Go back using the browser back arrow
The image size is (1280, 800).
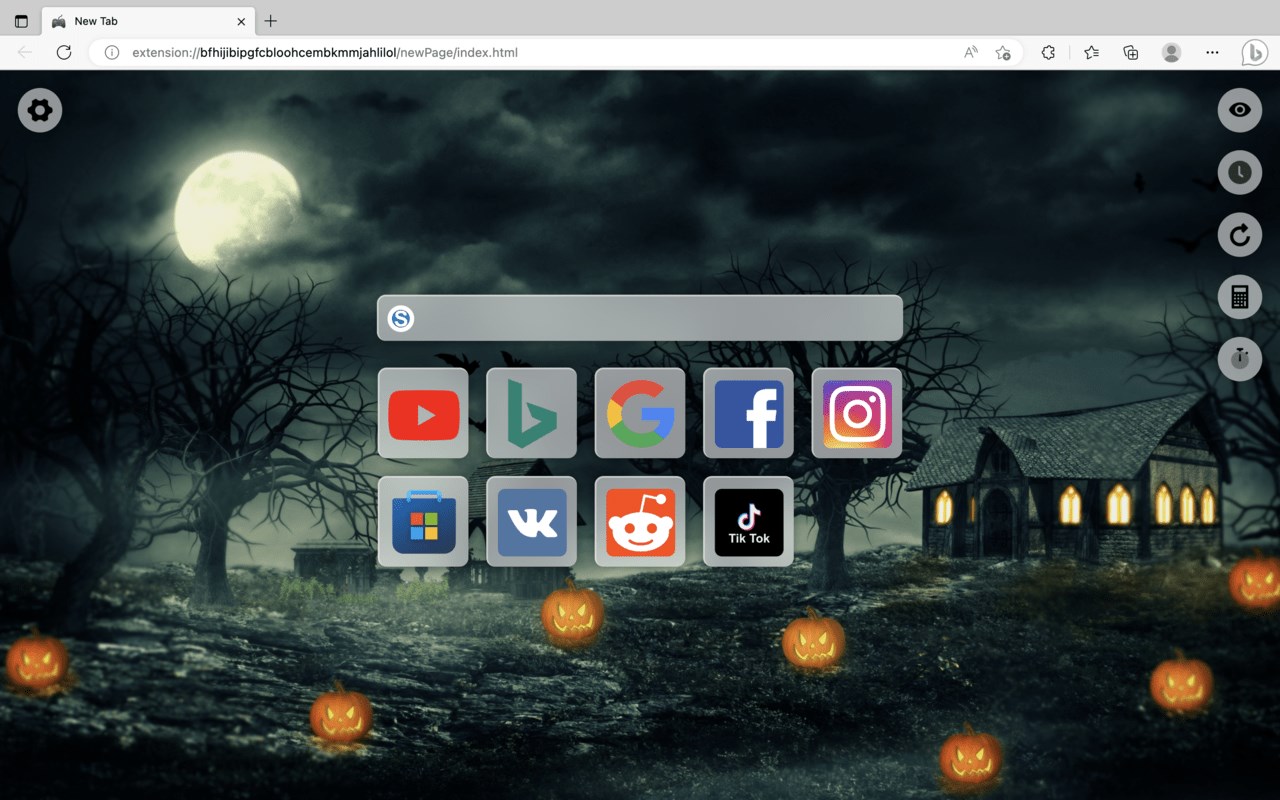pos(25,52)
